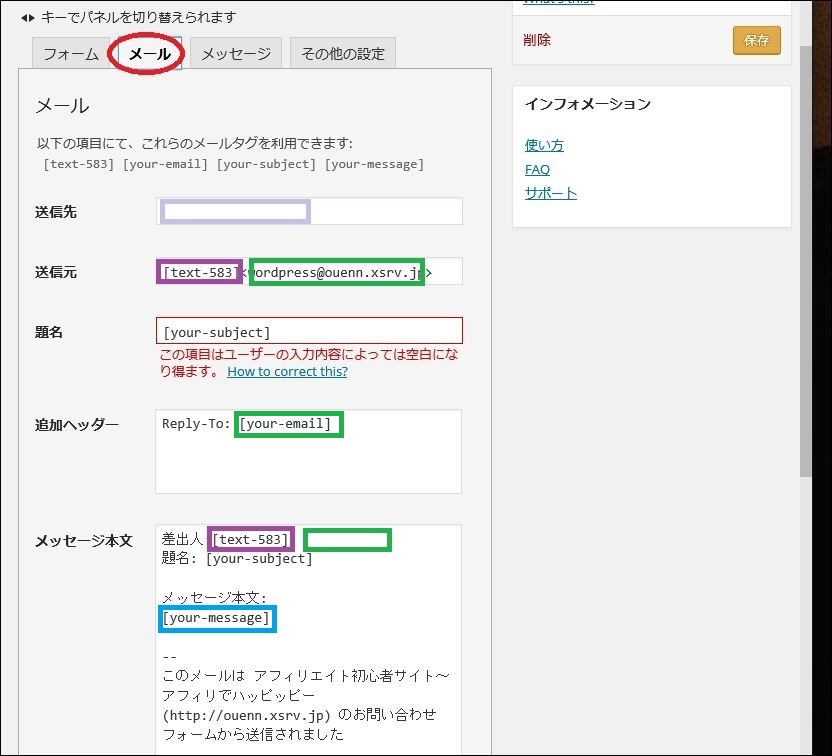Open the メッセージ tab
832x756 pixels.
pos(236,53)
